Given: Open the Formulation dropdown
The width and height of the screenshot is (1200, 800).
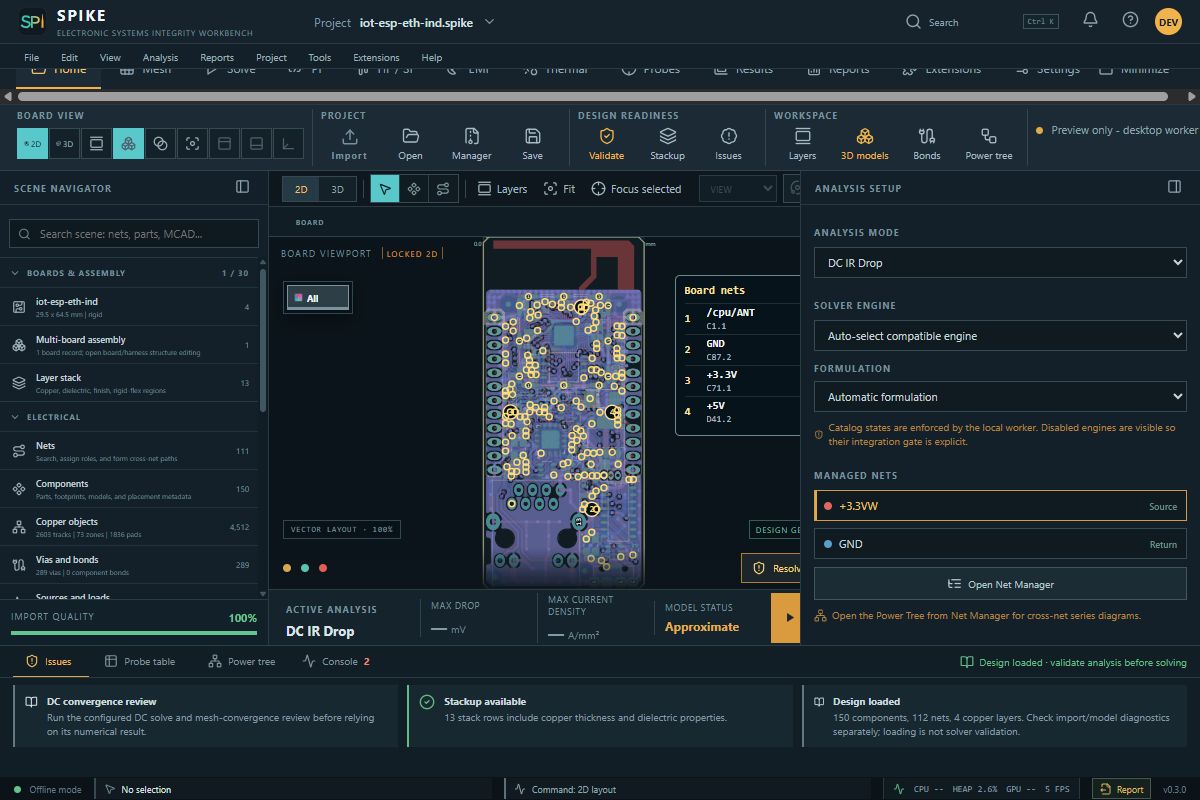Looking at the screenshot, I should (1000, 397).
